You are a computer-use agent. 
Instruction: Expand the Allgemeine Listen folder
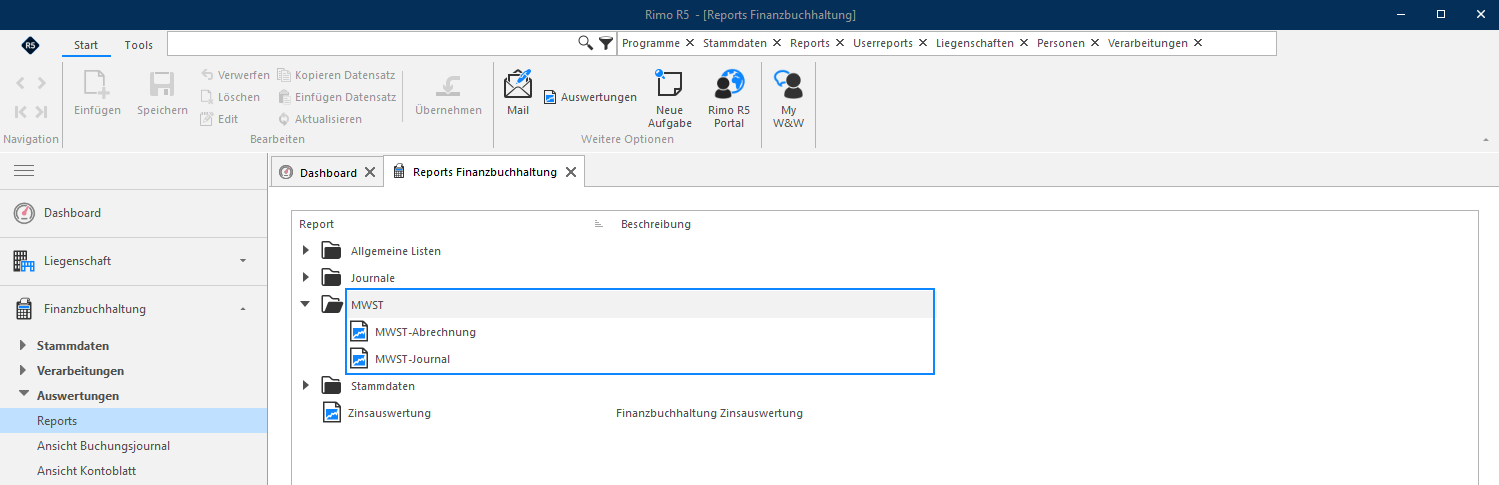(306, 250)
